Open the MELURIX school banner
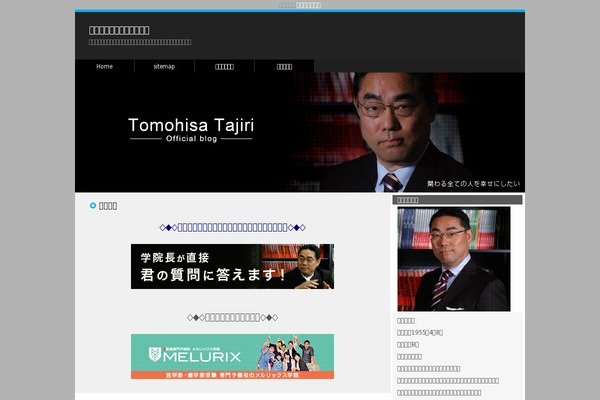600x400 pixels. [232, 356]
